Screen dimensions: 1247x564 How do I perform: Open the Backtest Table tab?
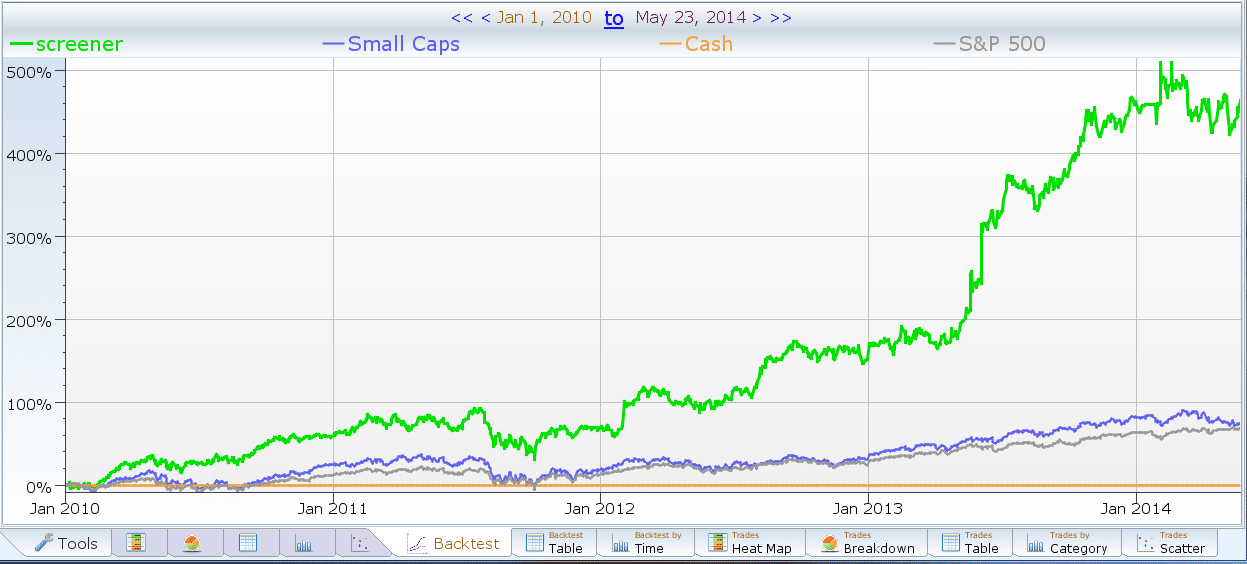554,543
